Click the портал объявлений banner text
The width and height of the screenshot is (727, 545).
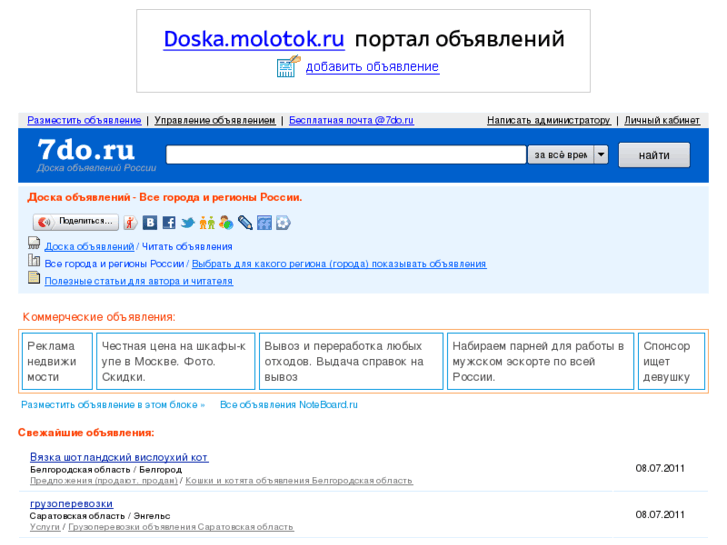pyautogui.click(x=459, y=39)
